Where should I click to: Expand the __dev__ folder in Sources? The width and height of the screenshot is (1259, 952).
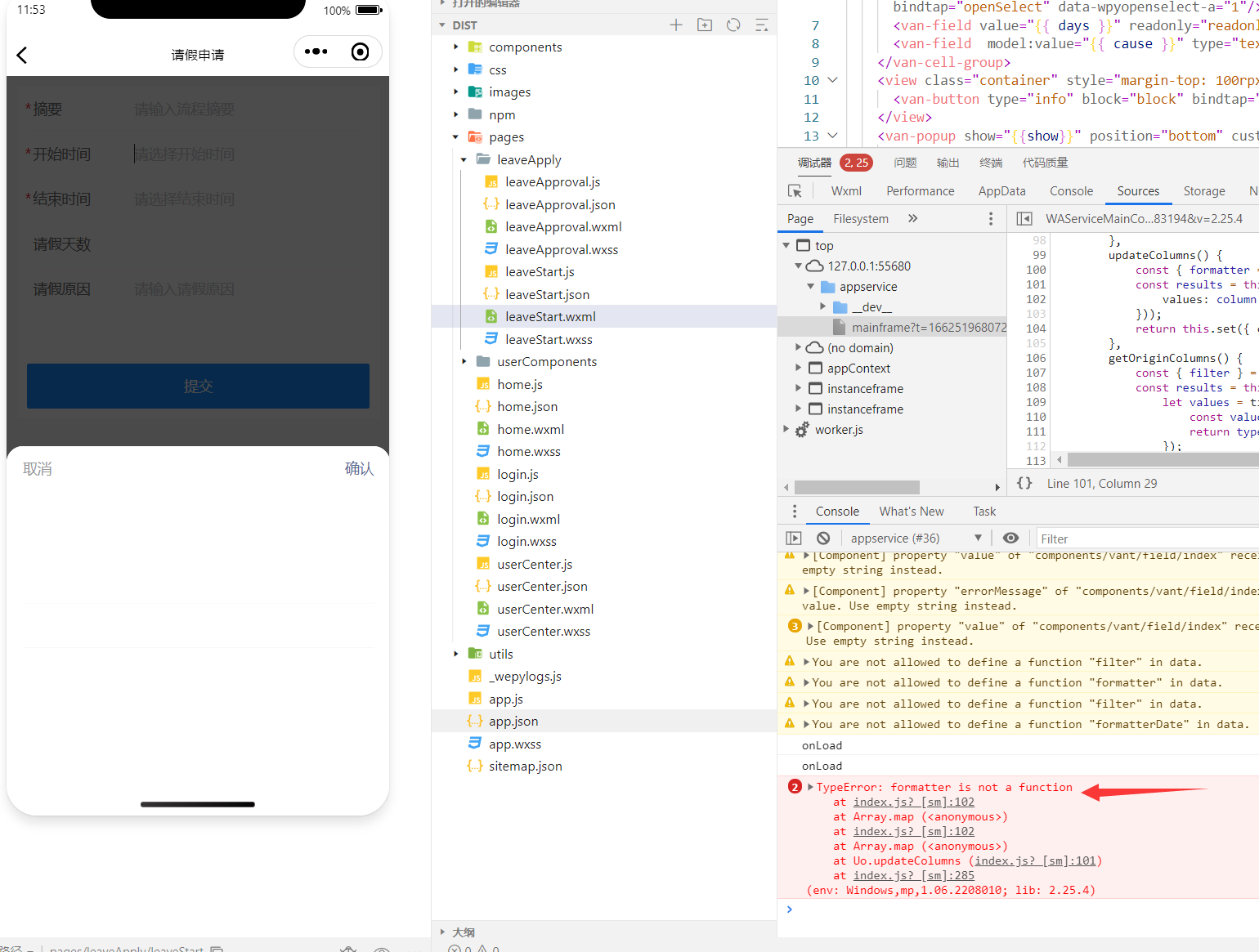click(823, 306)
